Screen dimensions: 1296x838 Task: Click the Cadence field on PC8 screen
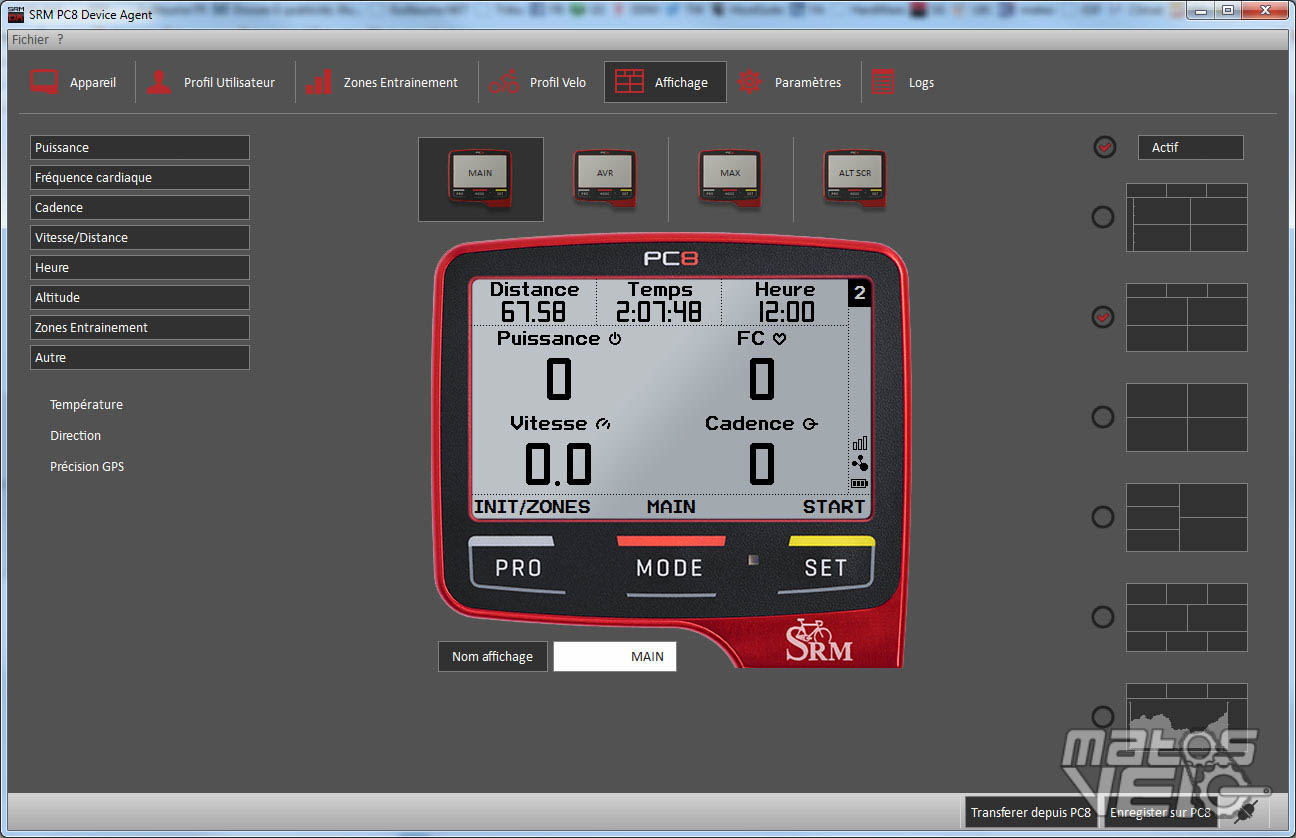(761, 451)
